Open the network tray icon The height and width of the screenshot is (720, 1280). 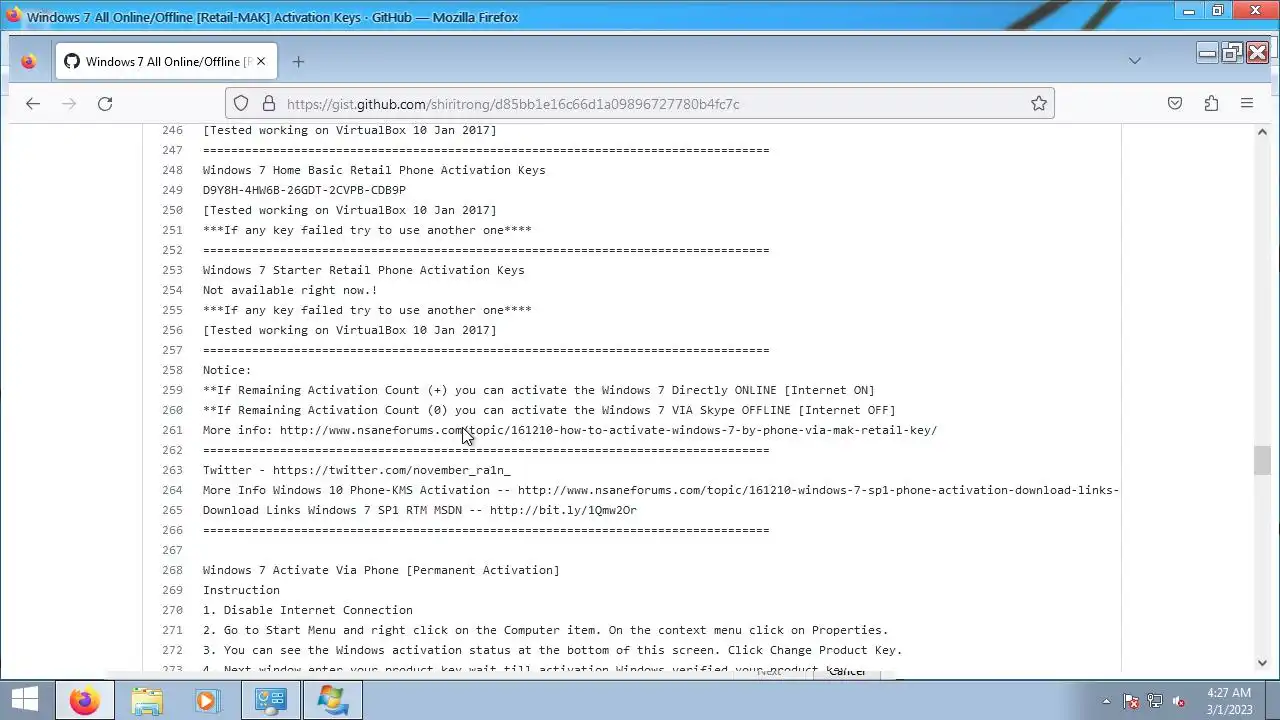point(1155,701)
